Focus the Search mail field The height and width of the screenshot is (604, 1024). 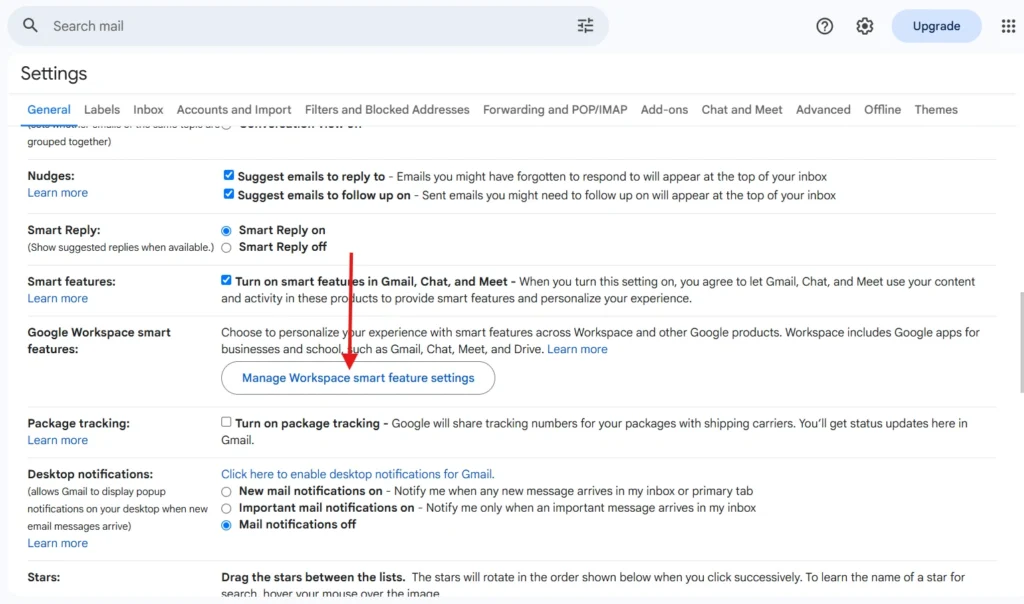coord(308,26)
